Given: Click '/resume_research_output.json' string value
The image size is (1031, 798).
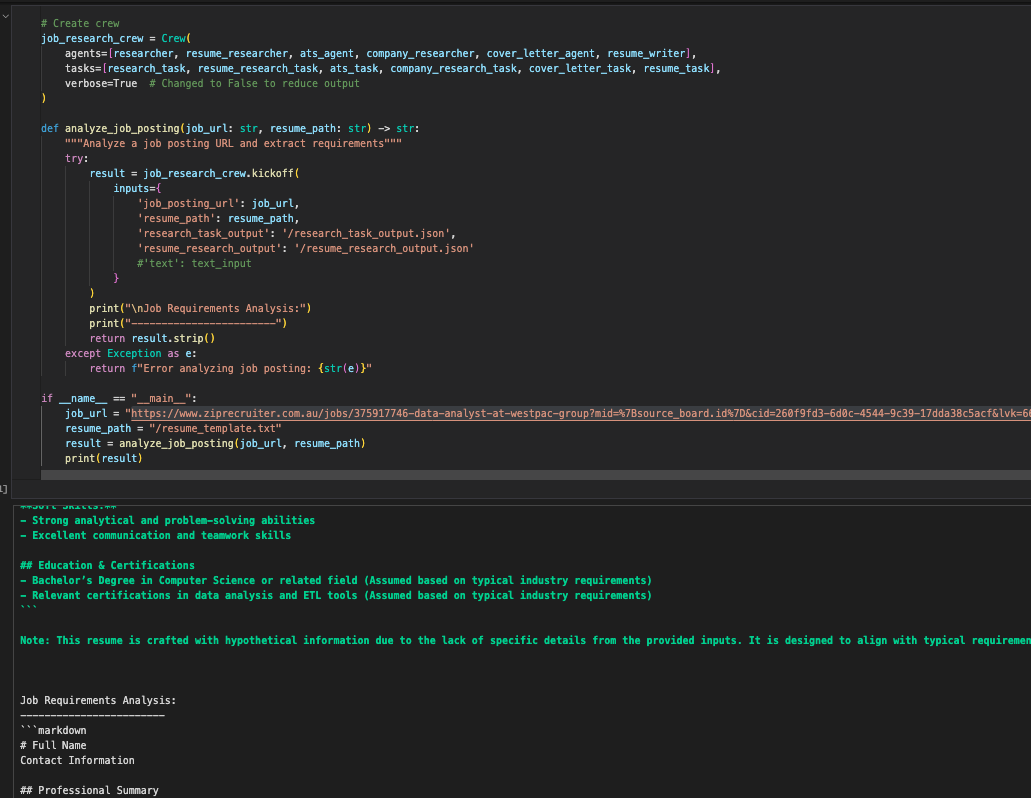Looking at the screenshot, I should [384, 249].
